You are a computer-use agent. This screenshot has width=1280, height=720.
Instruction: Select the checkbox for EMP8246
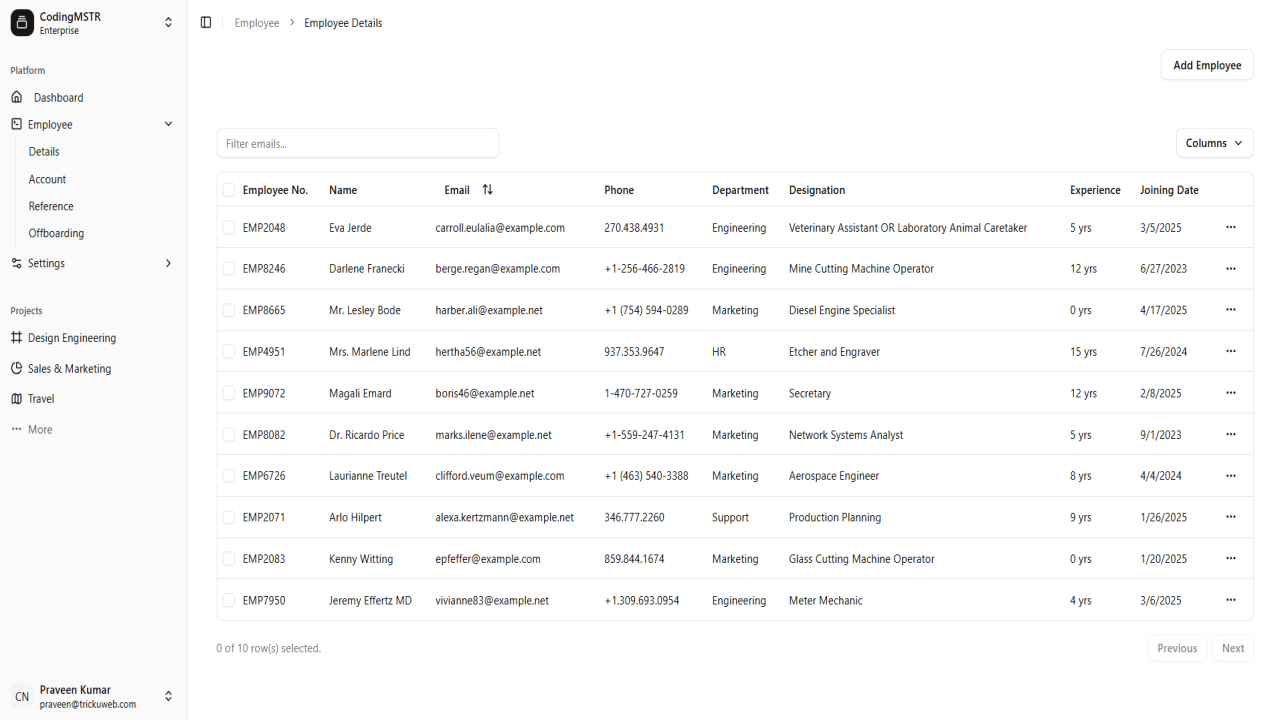(x=229, y=269)
